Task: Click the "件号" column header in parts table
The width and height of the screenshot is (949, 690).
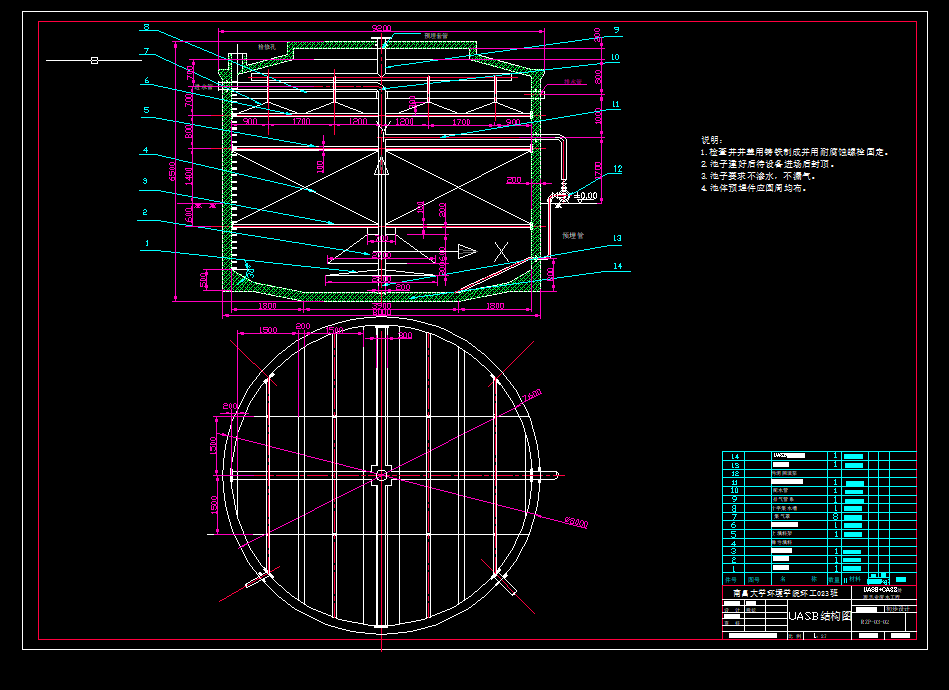Action: (x=732, y=579)
